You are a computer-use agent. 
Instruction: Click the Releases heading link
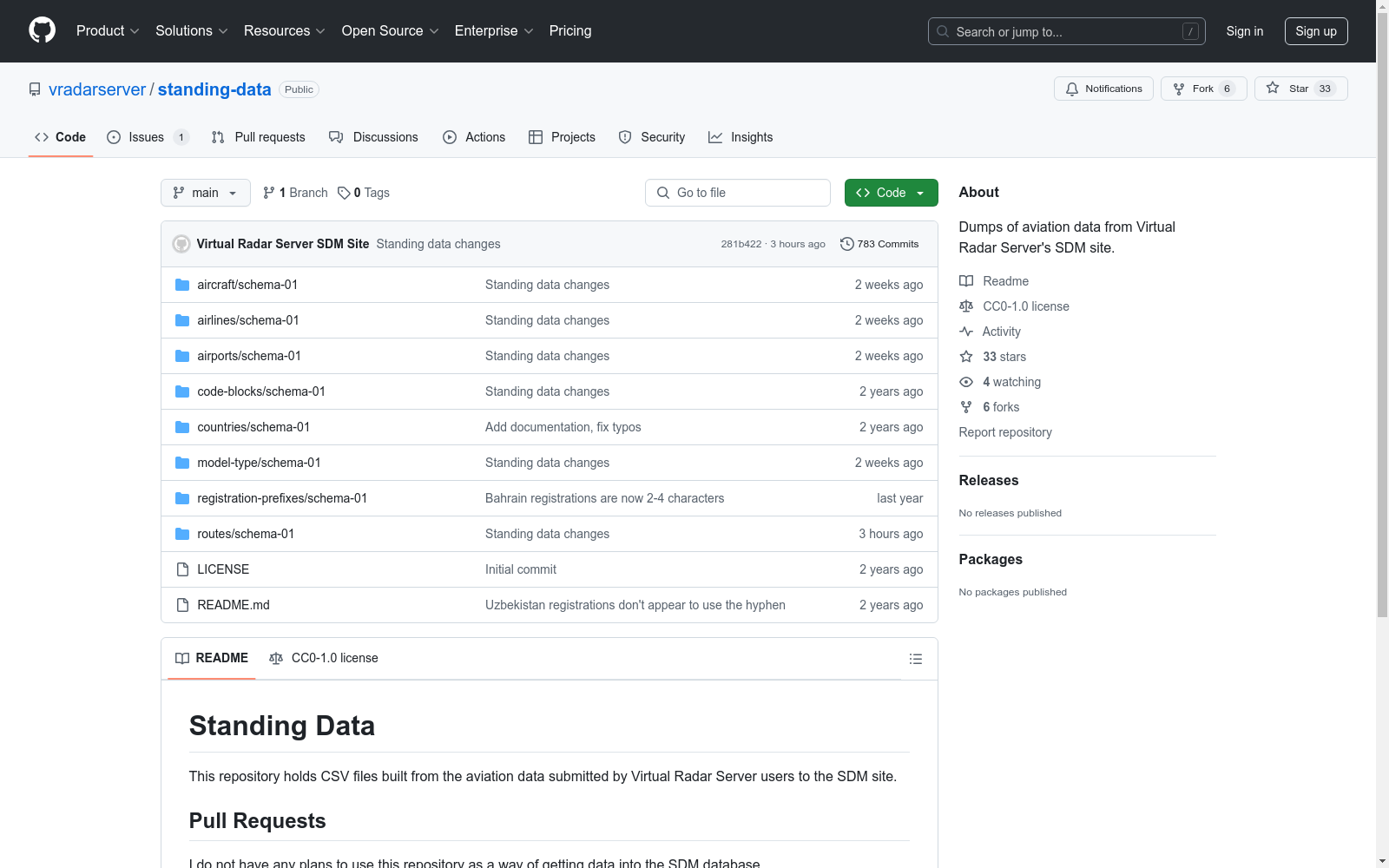[989, 480]
